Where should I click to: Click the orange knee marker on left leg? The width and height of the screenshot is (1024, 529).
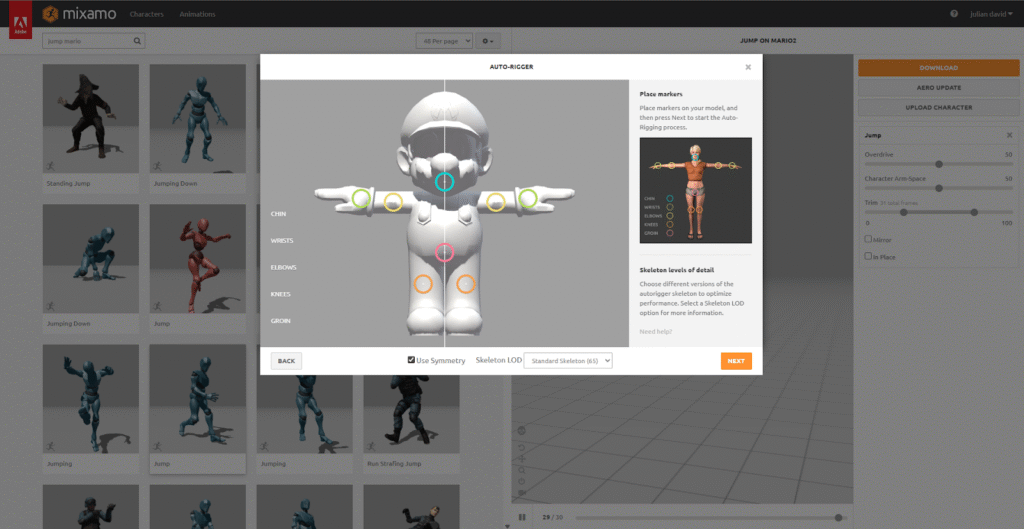(x=423, y=284)
